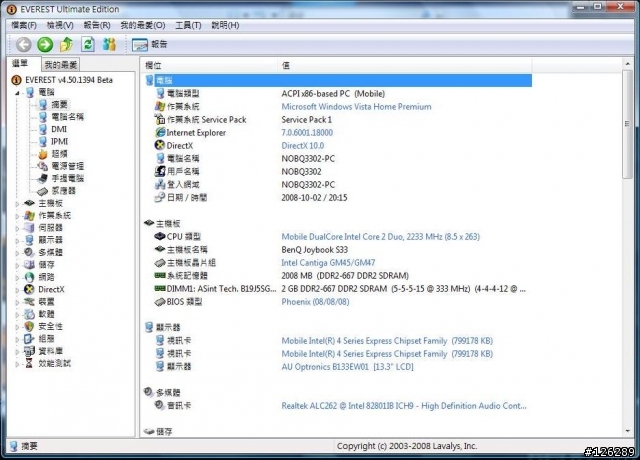Expand the 作業系統 tree node
This screenshot has width=640, height=460.
click(x=17, y=216)
